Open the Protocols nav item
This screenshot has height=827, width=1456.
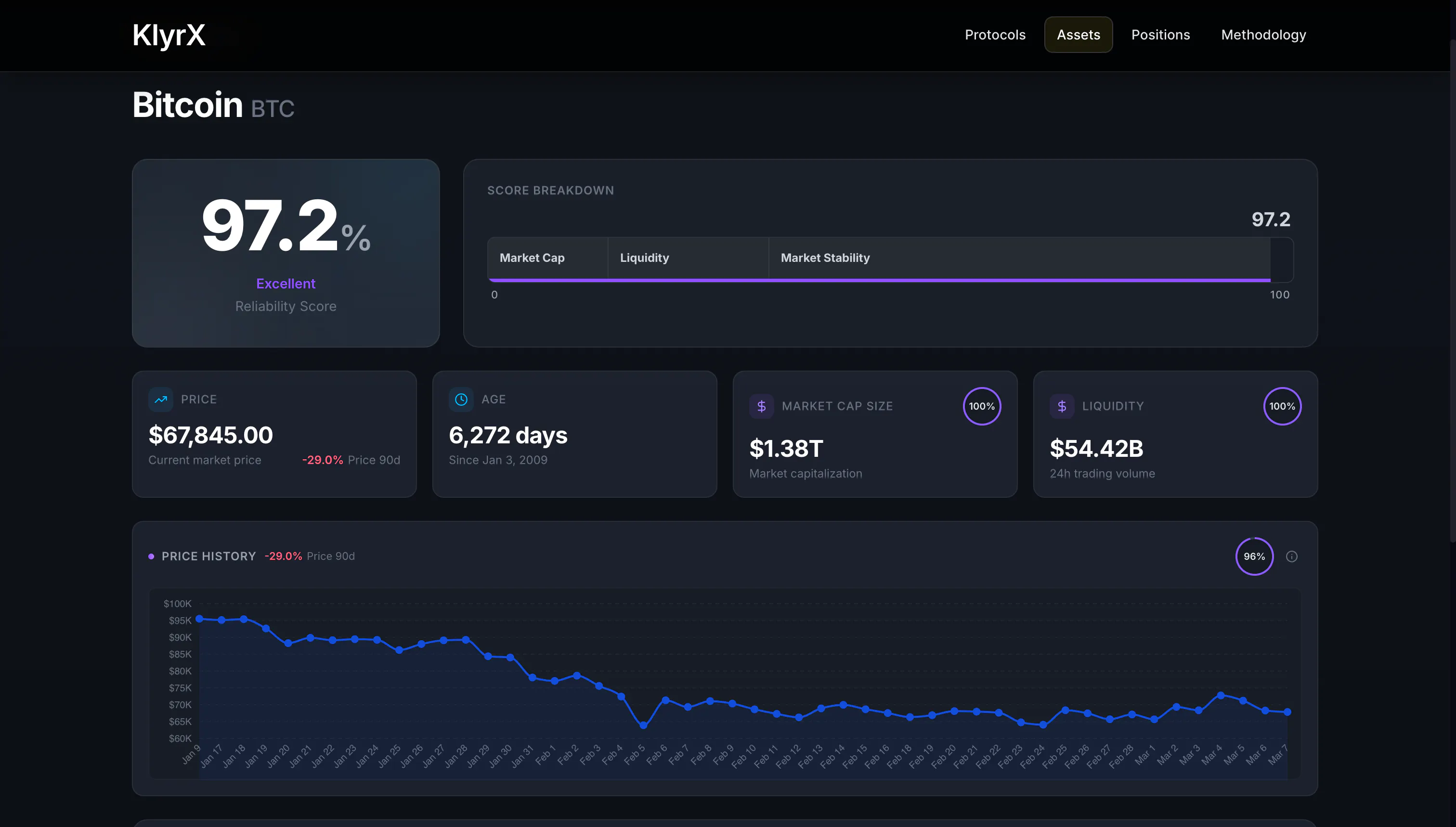(995, 35)
